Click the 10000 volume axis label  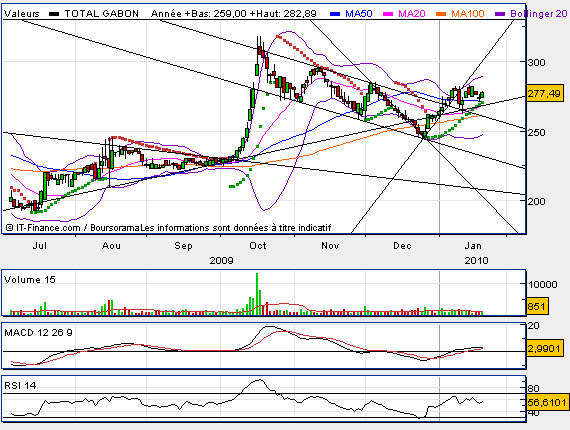(543, 285)
